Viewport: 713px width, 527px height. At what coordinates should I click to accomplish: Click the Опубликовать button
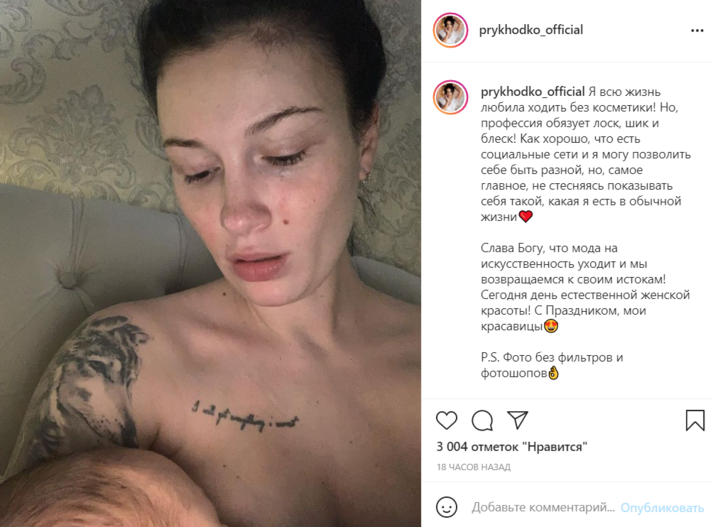662,507
